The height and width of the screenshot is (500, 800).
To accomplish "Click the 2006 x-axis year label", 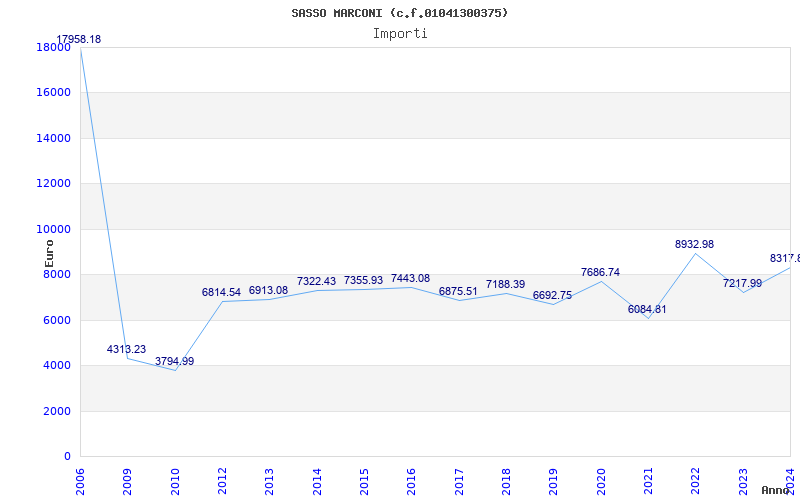I will tap(80, 482).
